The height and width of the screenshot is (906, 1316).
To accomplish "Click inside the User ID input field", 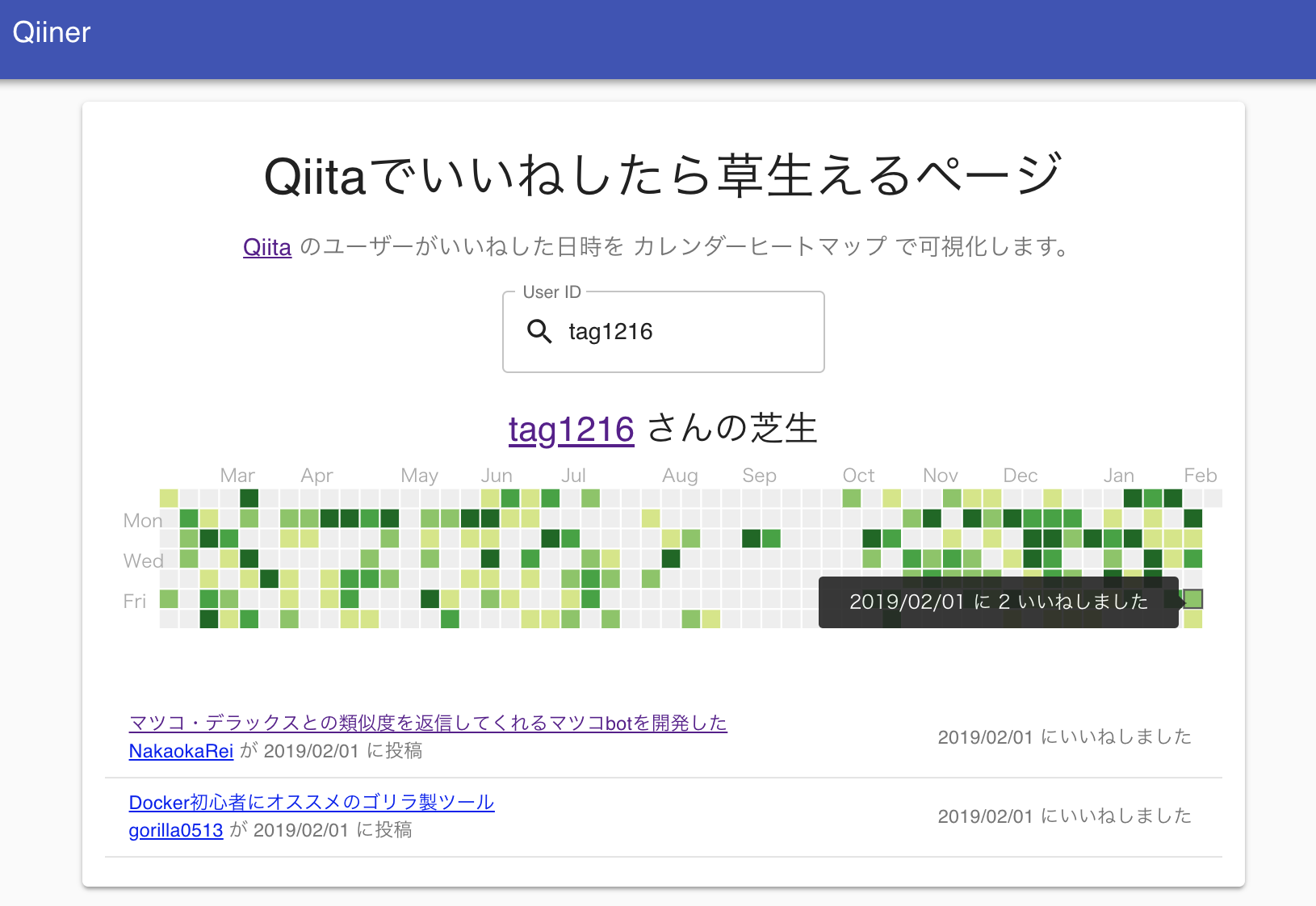I will [x=686, y=331].
